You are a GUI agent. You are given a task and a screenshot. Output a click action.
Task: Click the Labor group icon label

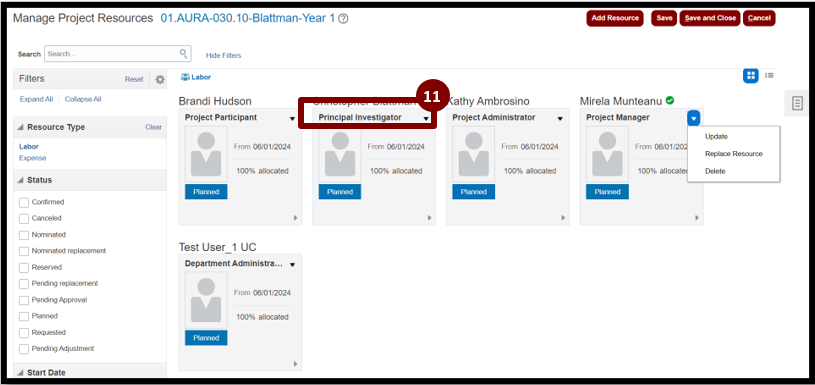[x=196, y=77]
